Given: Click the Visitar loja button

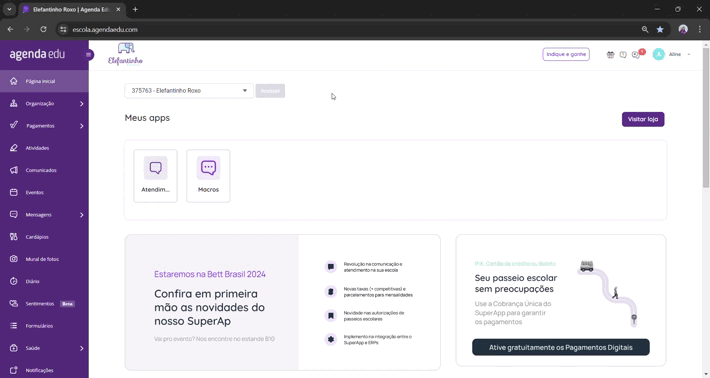Looking at the screenshot, I should click(x=643, y=119).
